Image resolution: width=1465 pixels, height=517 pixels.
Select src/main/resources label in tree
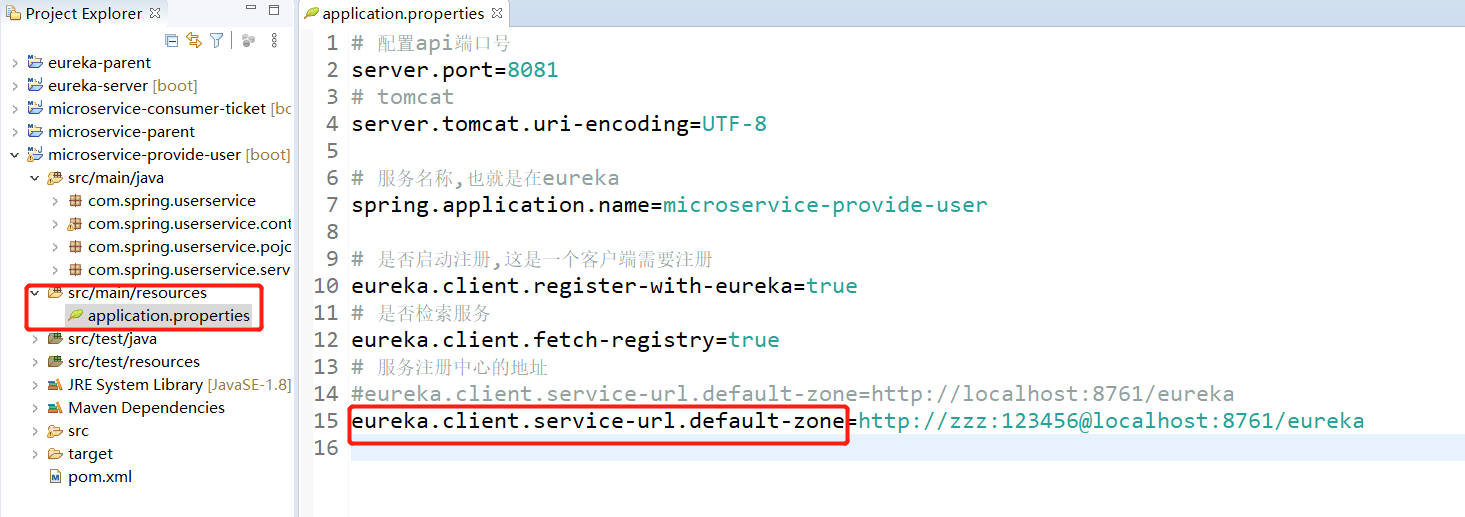tap(138, 293)
